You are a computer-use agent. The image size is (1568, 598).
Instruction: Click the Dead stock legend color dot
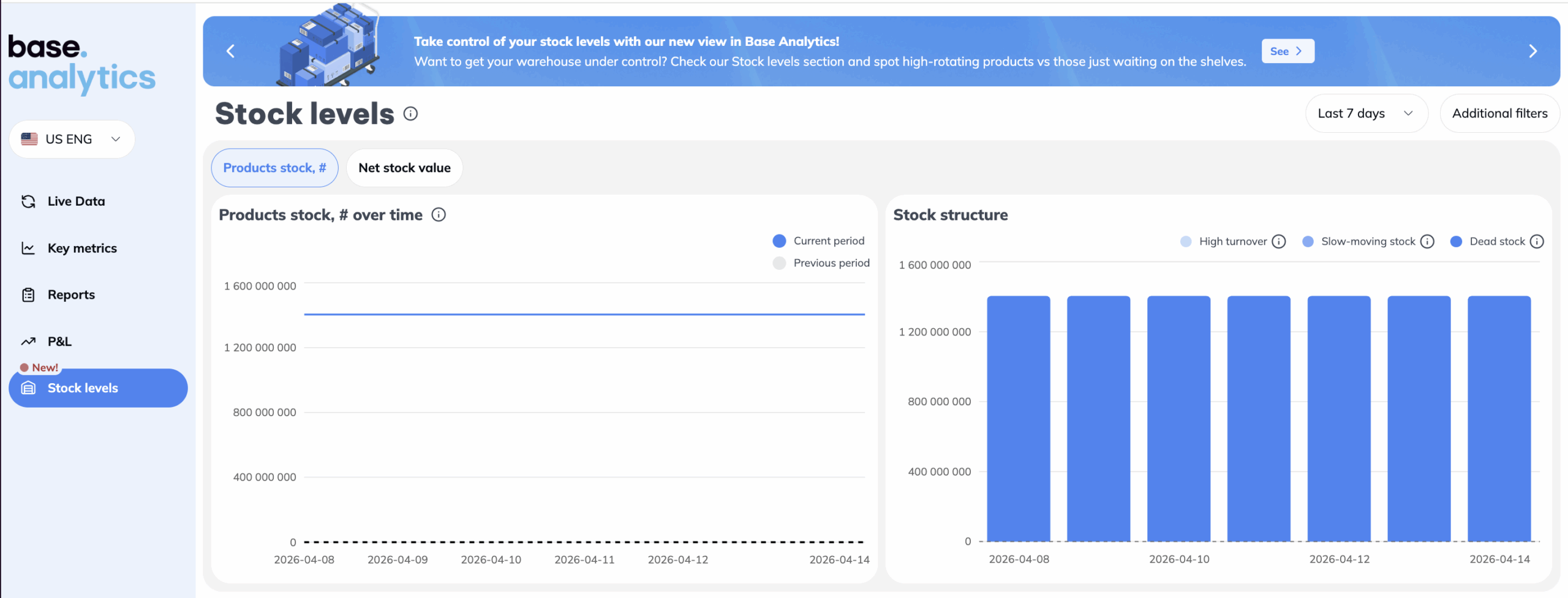point(1456,242)
